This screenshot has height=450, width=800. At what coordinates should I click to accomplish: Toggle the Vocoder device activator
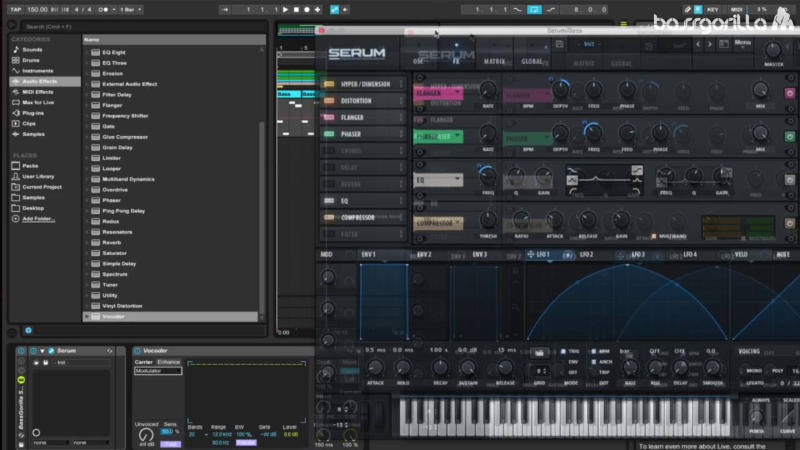coord(137,351)
